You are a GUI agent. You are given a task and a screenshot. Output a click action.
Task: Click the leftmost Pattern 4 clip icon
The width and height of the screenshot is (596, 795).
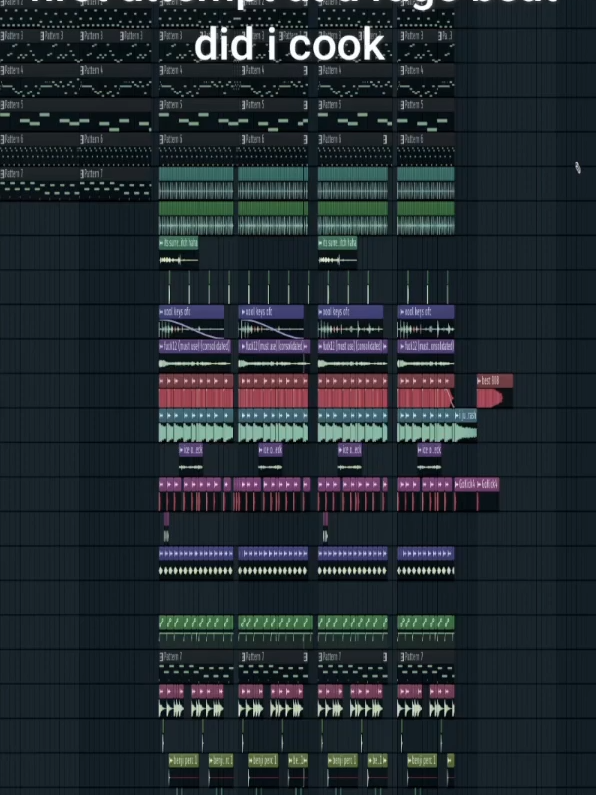[x=3, y=70]
